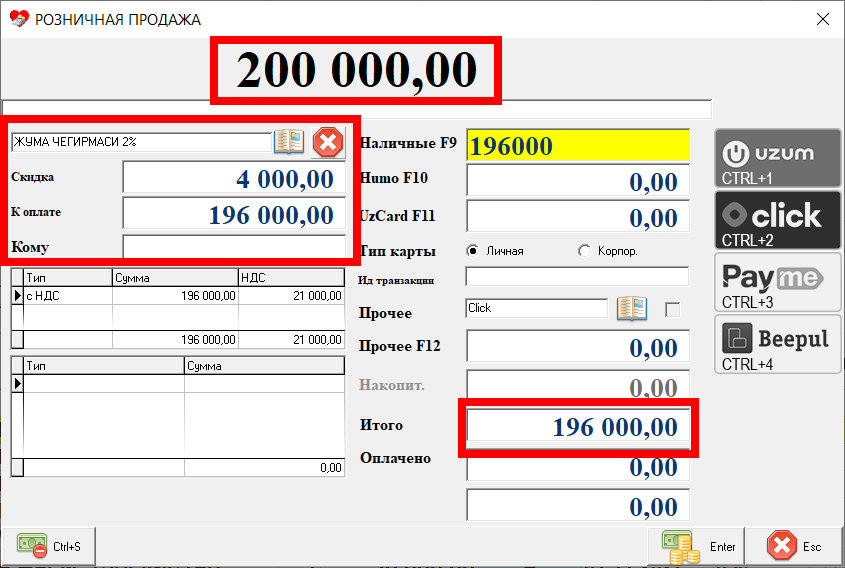The image size is (845, 568).
Task: Select Корпор. card type radio button
Action: point(584,251)
